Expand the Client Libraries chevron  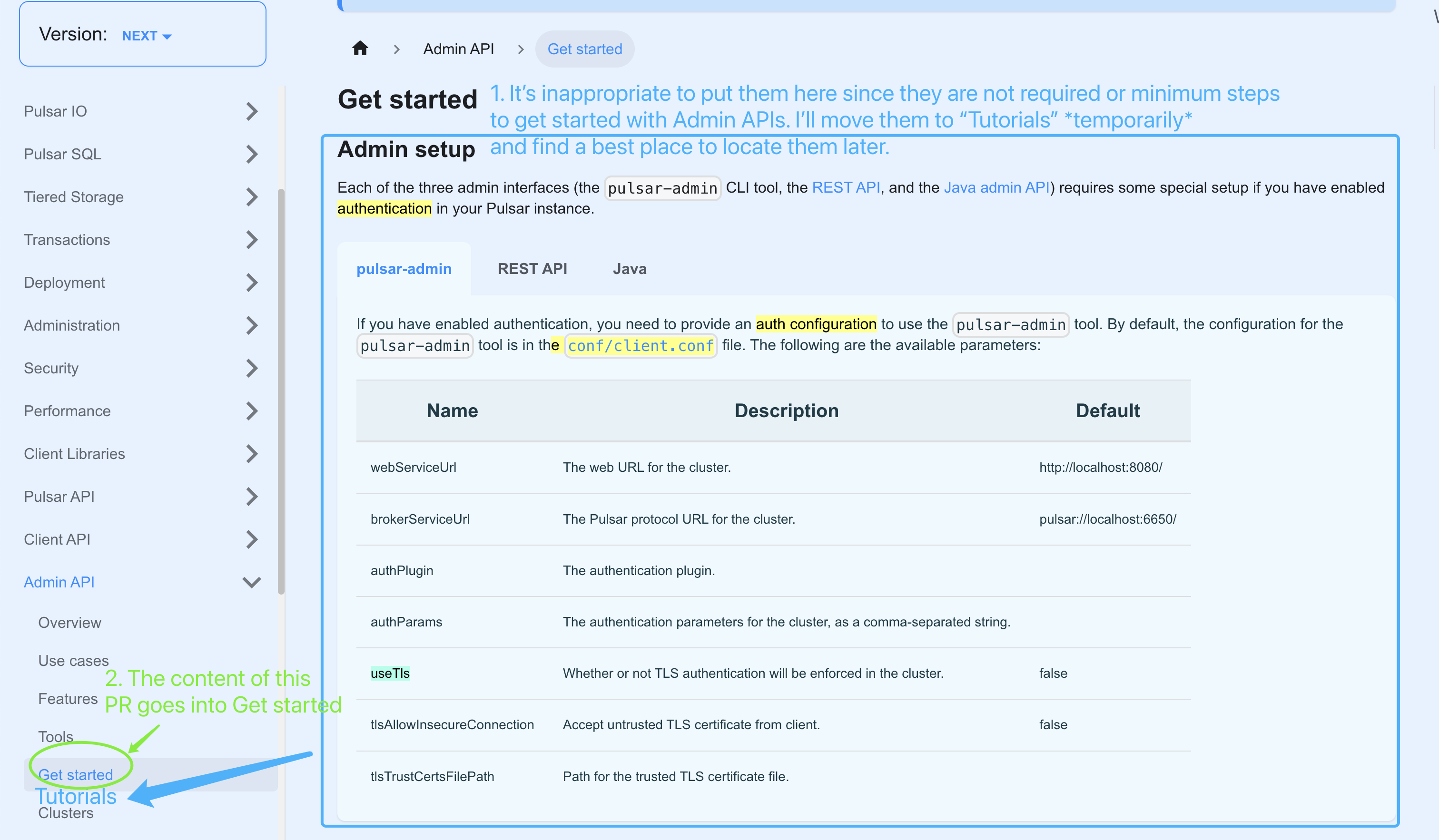pyautogui.click(x=252, y=454)
